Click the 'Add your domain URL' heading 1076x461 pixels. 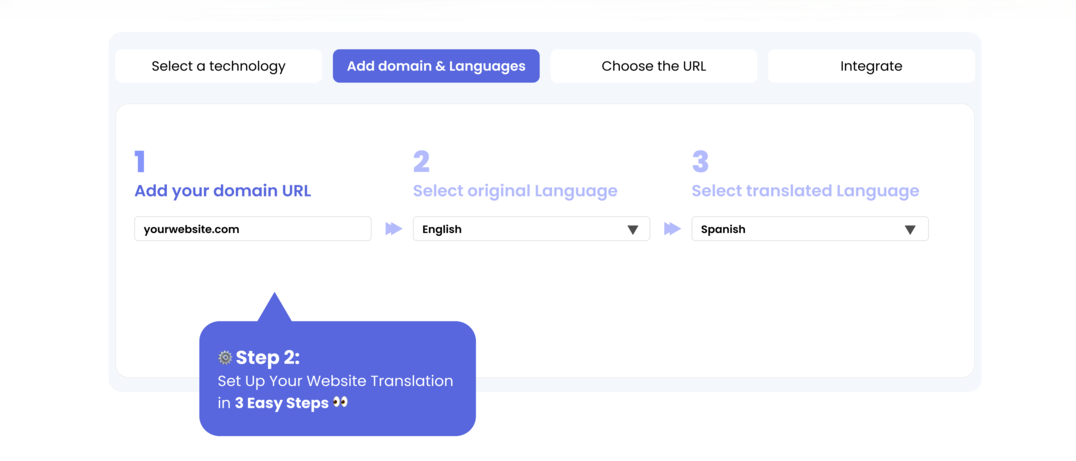(x=223, y=191)
